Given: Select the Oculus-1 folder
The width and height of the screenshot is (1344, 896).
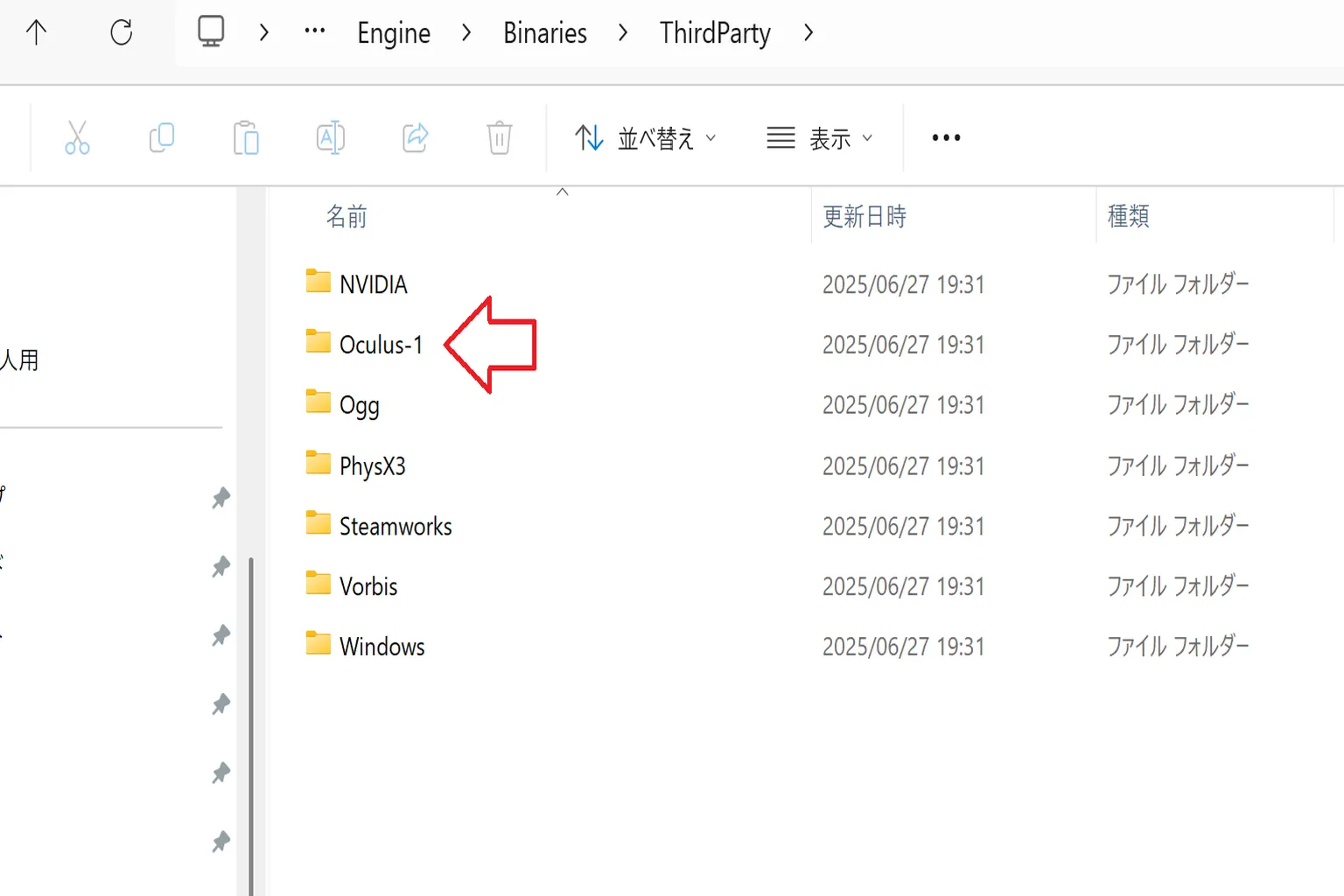Looking at the screenshot, I should pos(381,345).
